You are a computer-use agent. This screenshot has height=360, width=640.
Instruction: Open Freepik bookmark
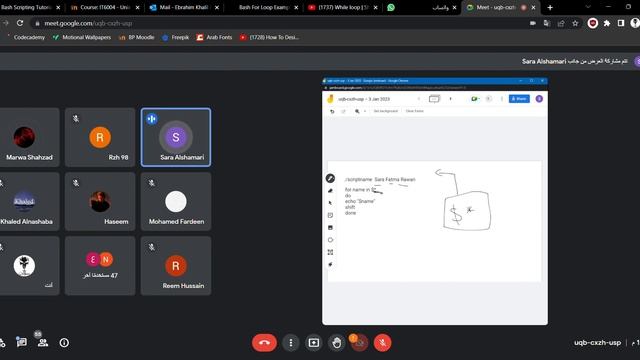(x=176, y=37)
